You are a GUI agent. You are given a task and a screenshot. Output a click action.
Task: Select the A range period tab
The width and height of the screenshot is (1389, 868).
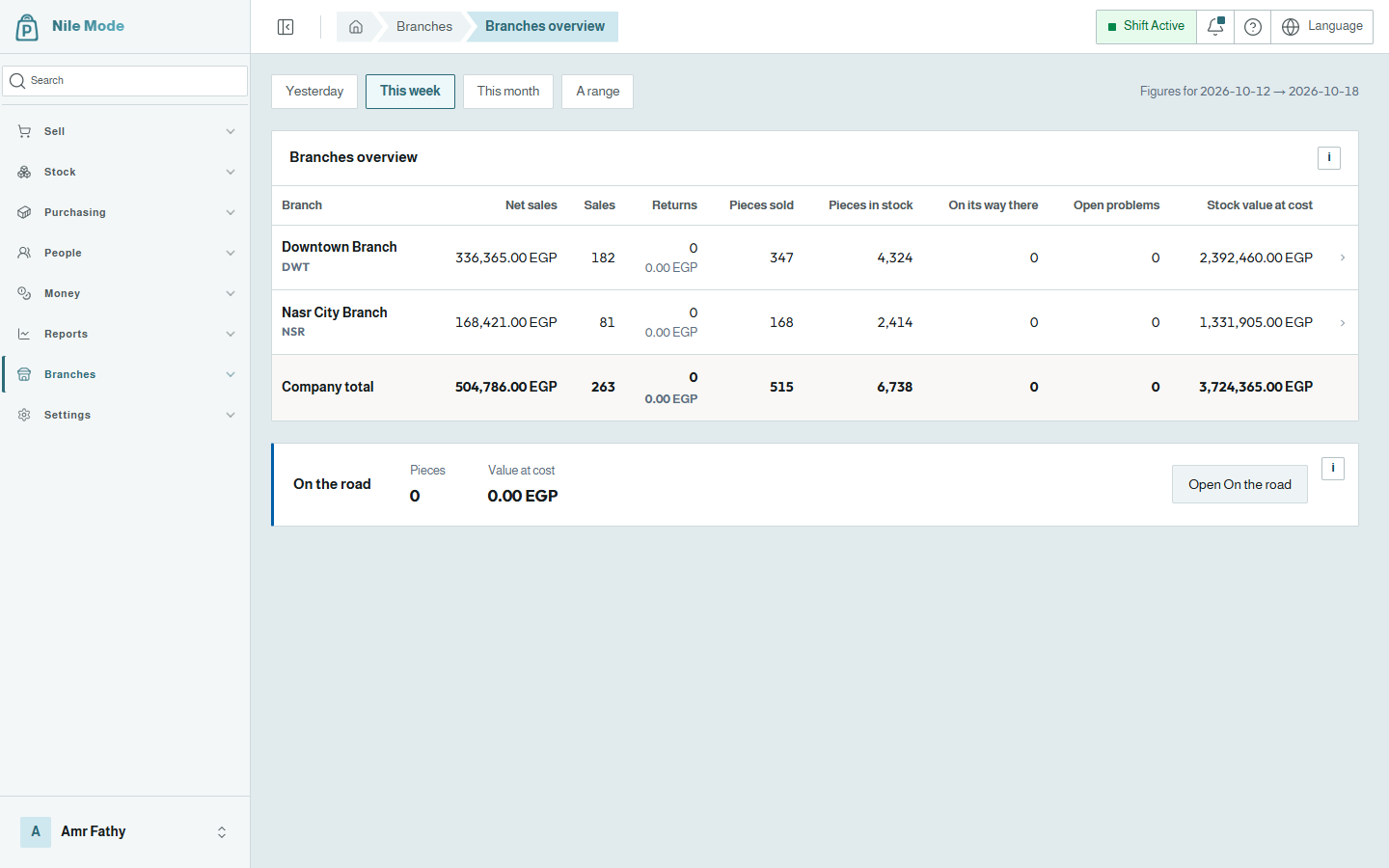[x=598, y=92]
